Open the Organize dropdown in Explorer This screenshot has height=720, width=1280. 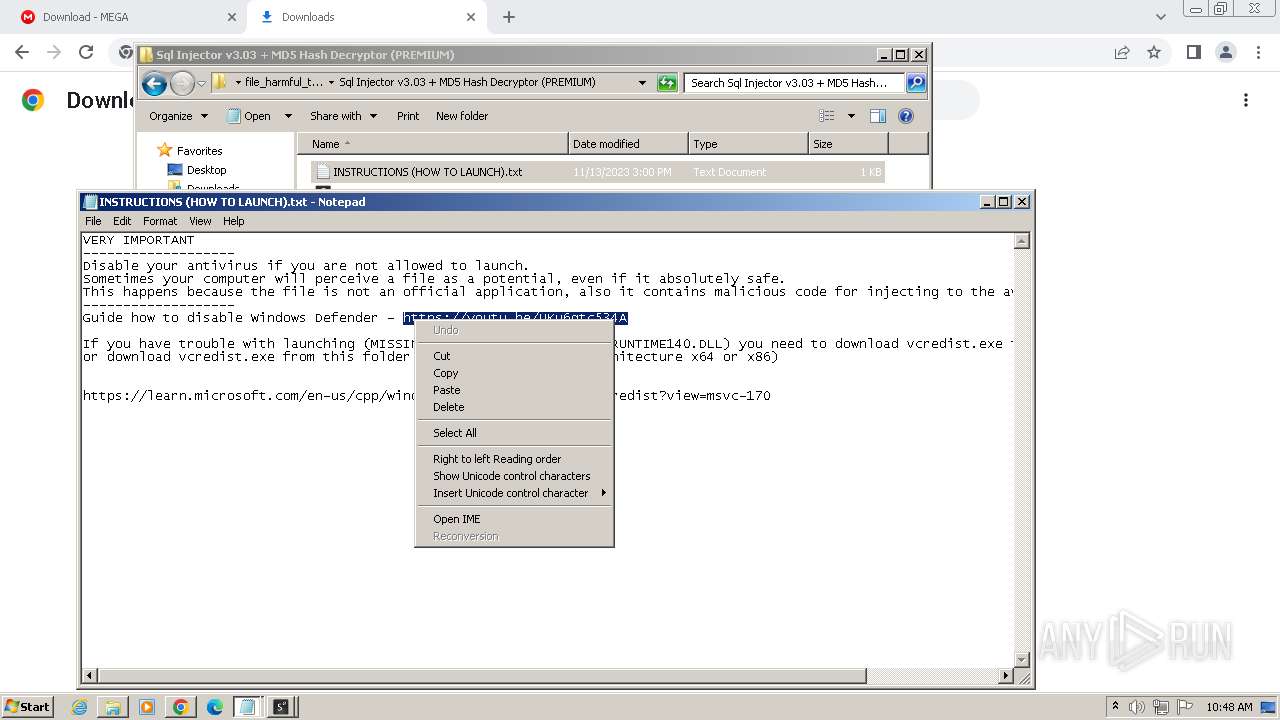pyautogui.click(x=179, y=116)
